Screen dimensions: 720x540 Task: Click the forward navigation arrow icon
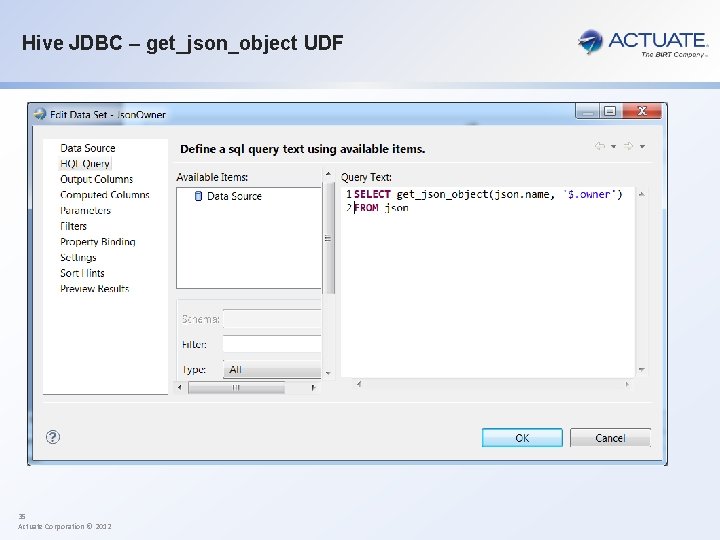[628, 146]
